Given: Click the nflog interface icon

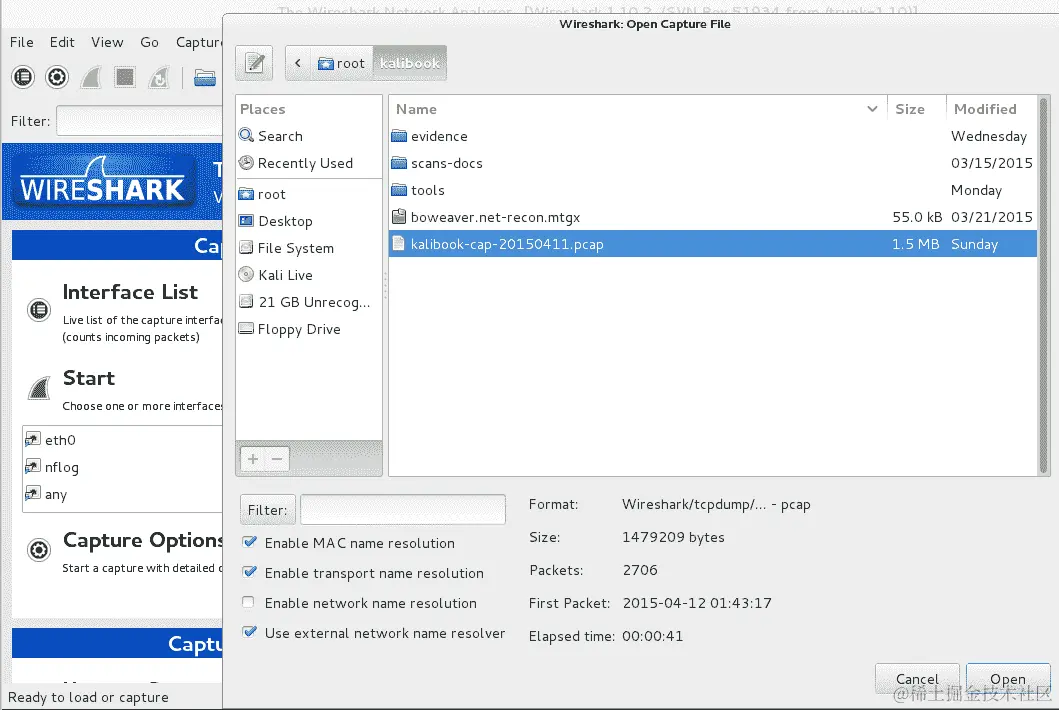Looking at the screenshot, I should (x=32, y=467).
